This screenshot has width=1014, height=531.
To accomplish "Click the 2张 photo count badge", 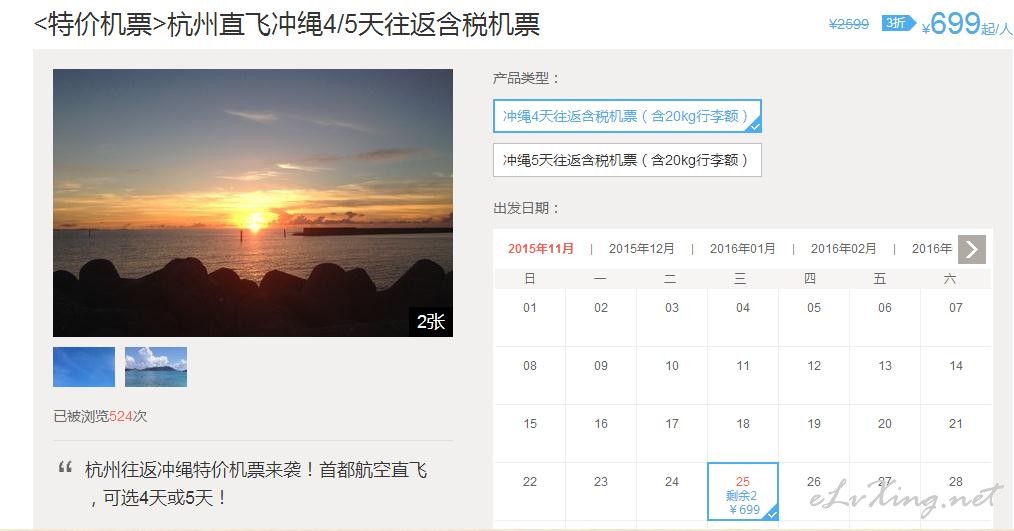I will (x=431, y=321).
